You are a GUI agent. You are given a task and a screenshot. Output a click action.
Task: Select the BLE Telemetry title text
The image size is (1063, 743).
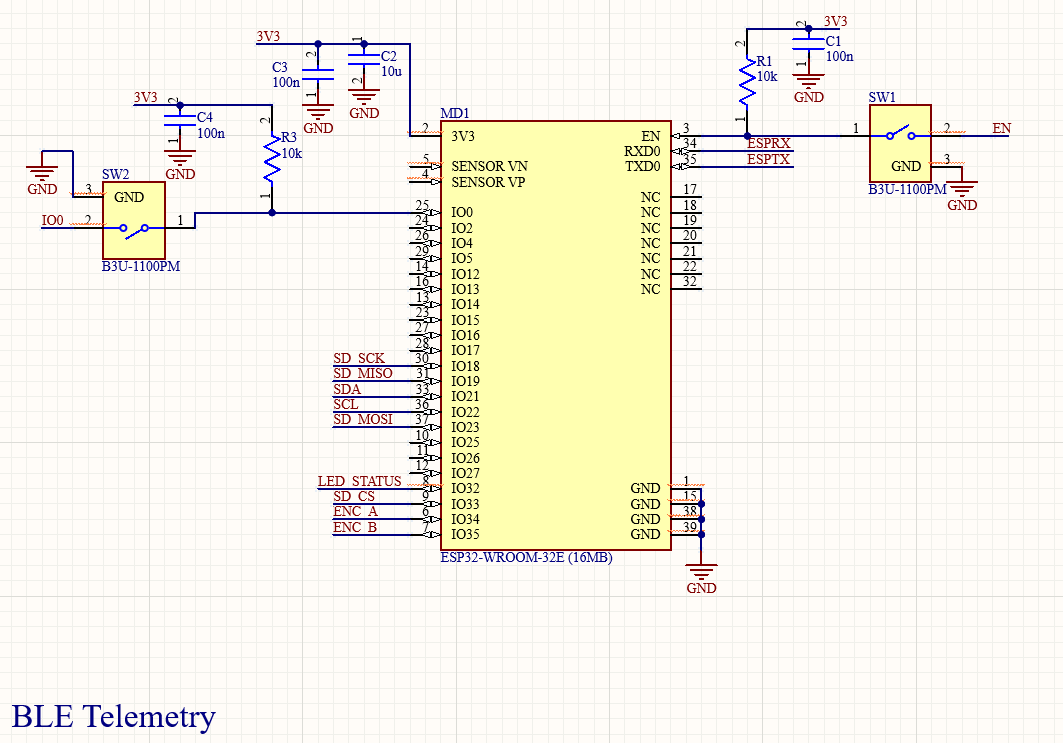click(114, 717)
